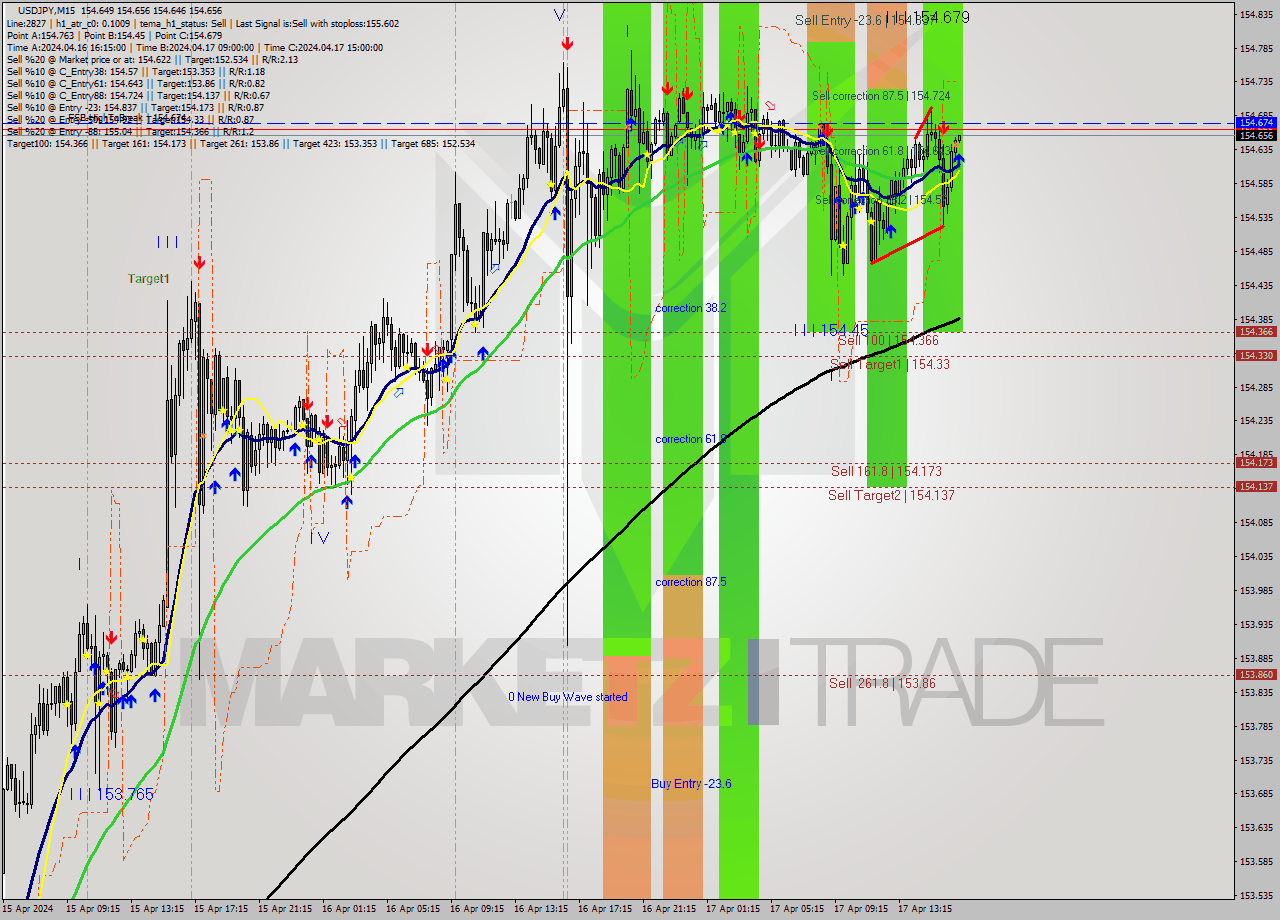Viewport: 1280px width, 920px height.
Task: Click the '17 Apr 01:15' time axis label
Action: click(733, 909)
